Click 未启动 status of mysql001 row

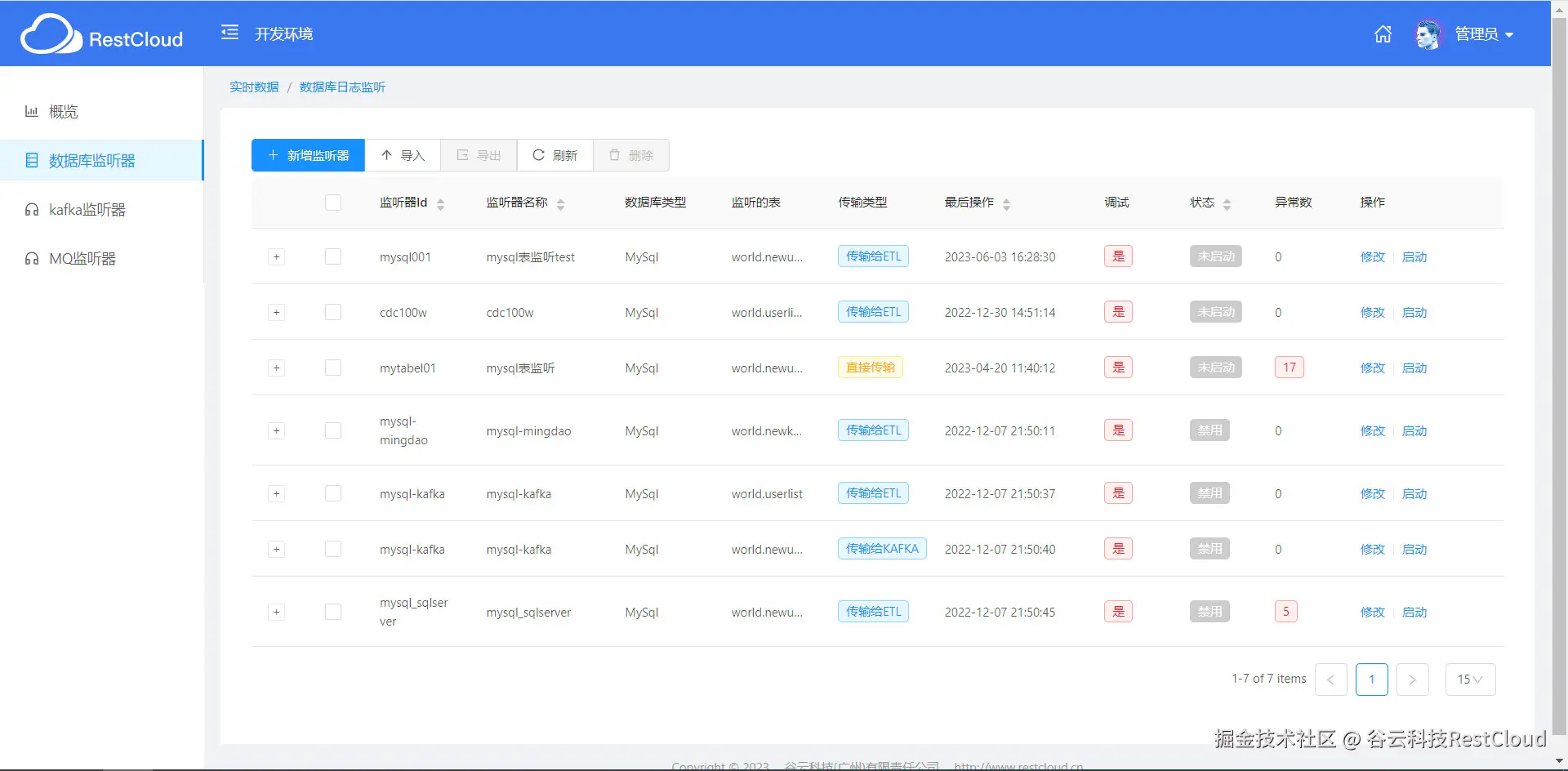pyautogui.click(x=1215, y=256)
